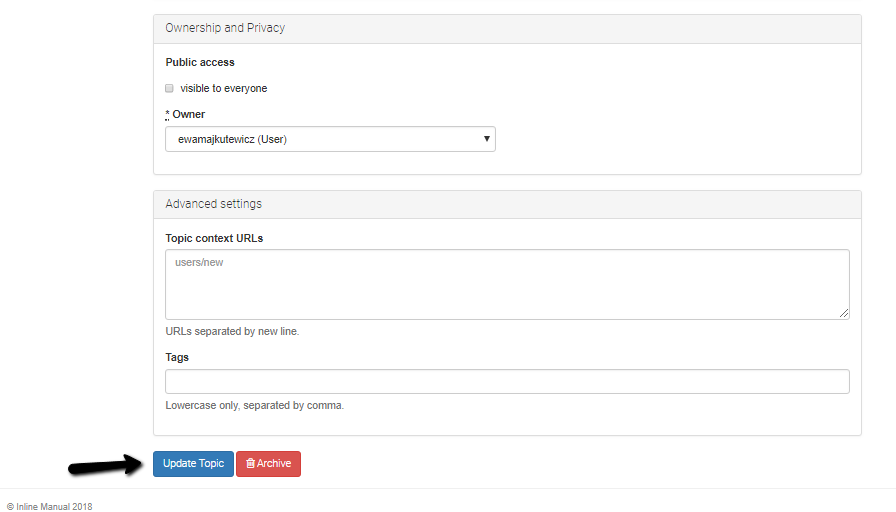Save changes with Update Topic button

tap(193, 463)
